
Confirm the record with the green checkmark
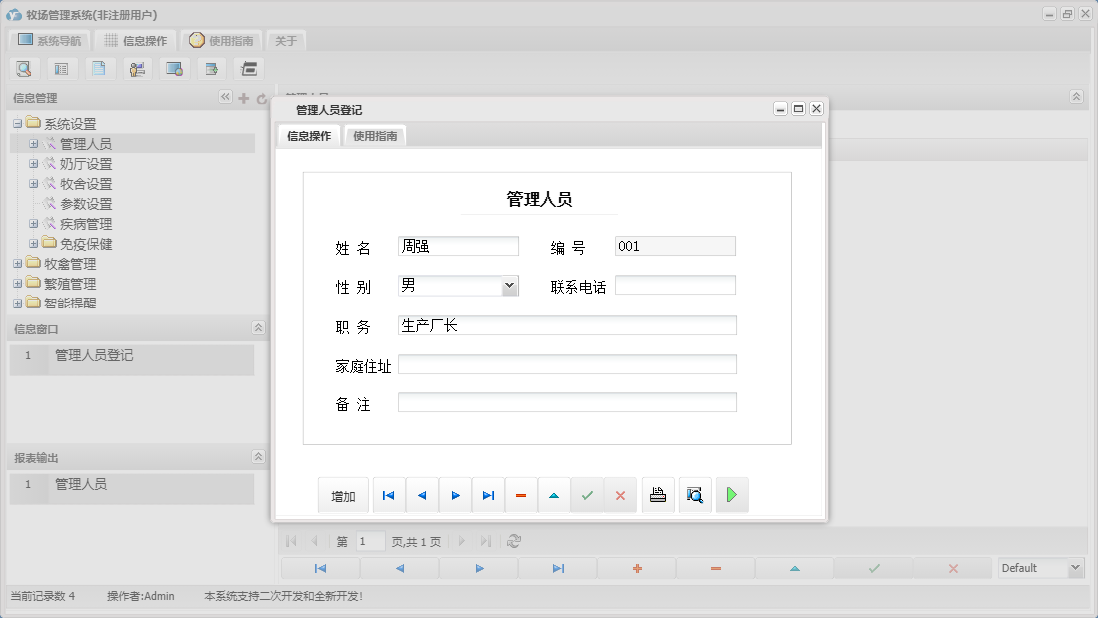[587, 494]
